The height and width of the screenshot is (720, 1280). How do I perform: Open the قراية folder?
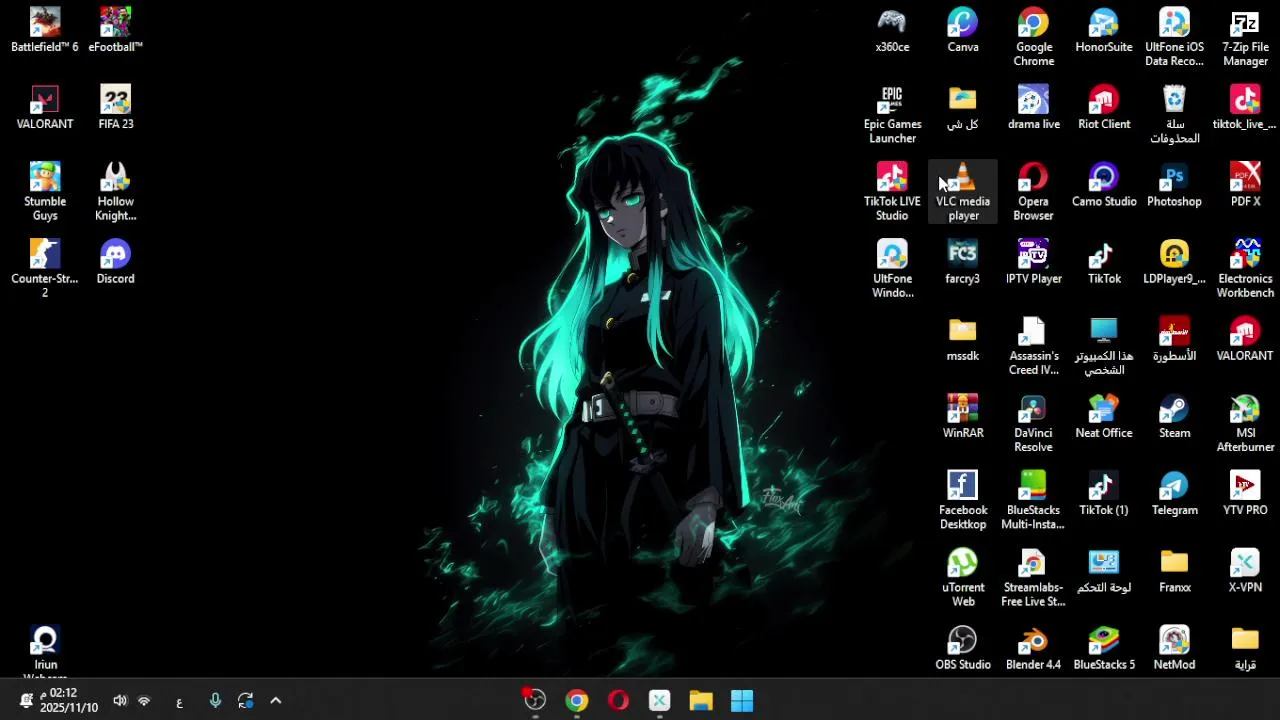pyautogui.click(x=1245, y=646)
